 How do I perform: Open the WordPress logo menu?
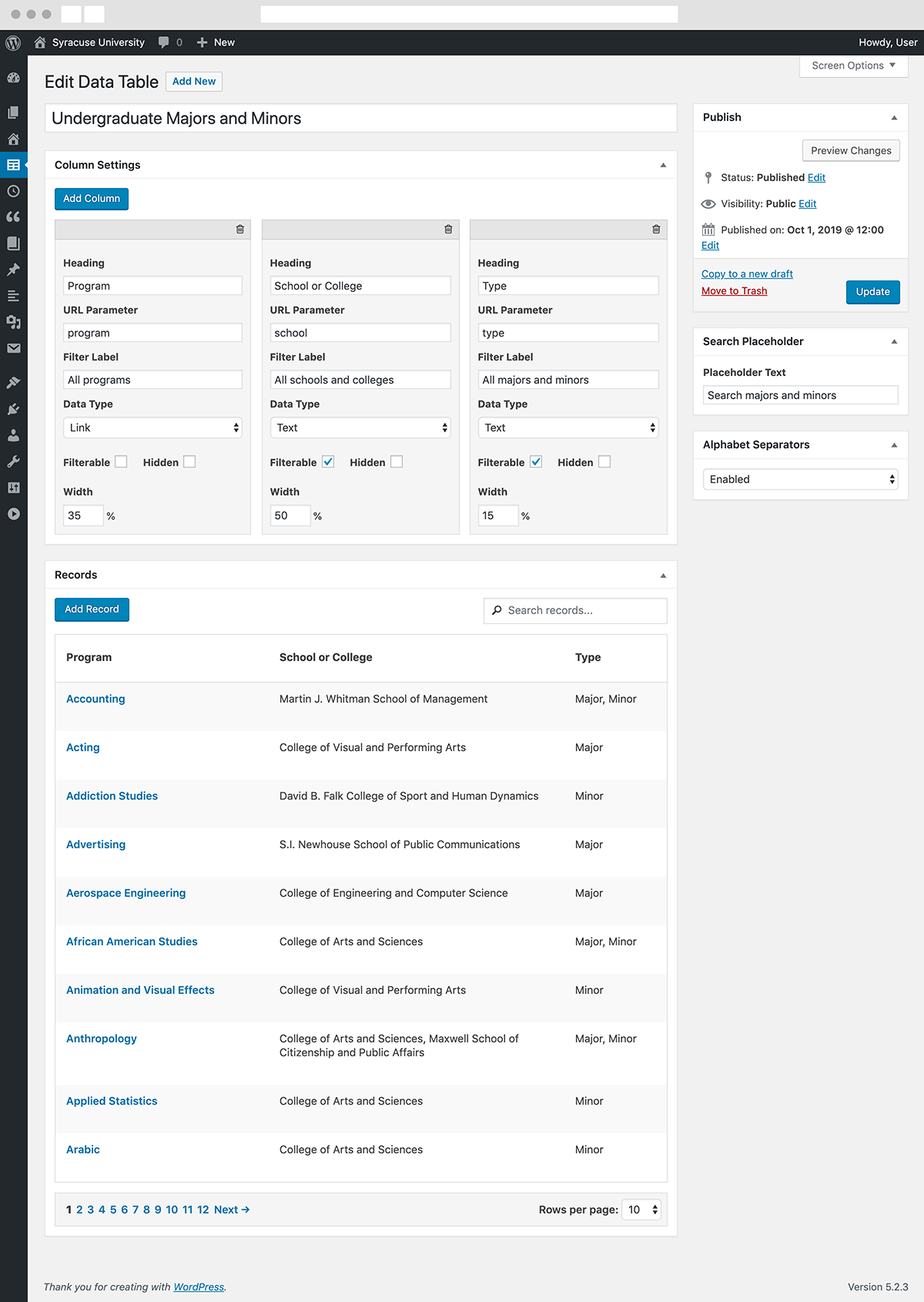13,42
